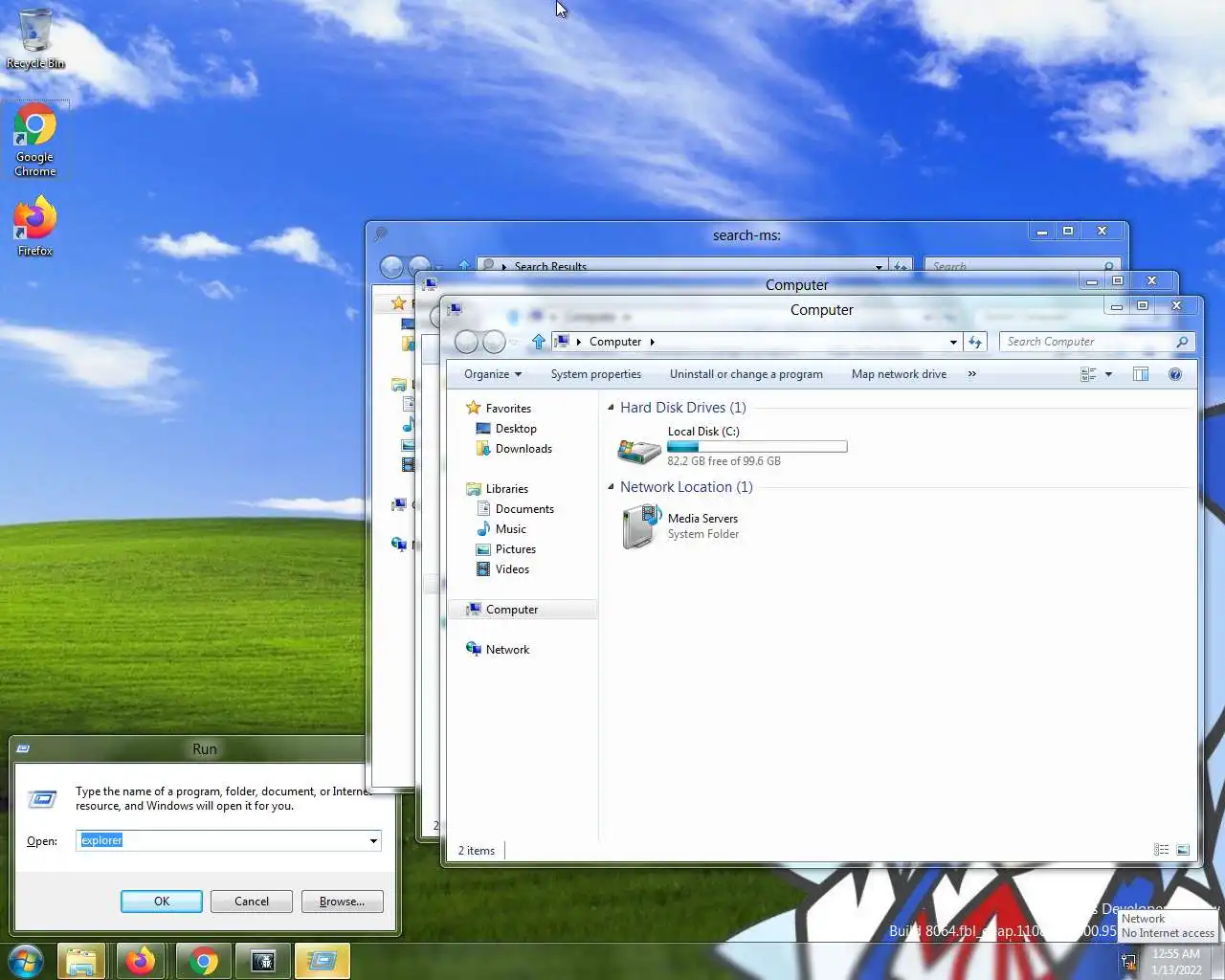Select the Google Chrome desktop shortcut
This screenshot has width=1225, height=980.
click(x=35, y=140)
